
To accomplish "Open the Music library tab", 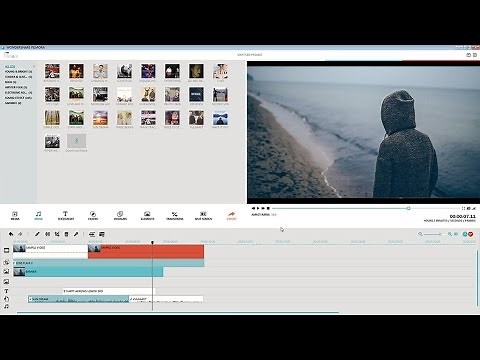I will pyautogui.click(x=39, y=215).
